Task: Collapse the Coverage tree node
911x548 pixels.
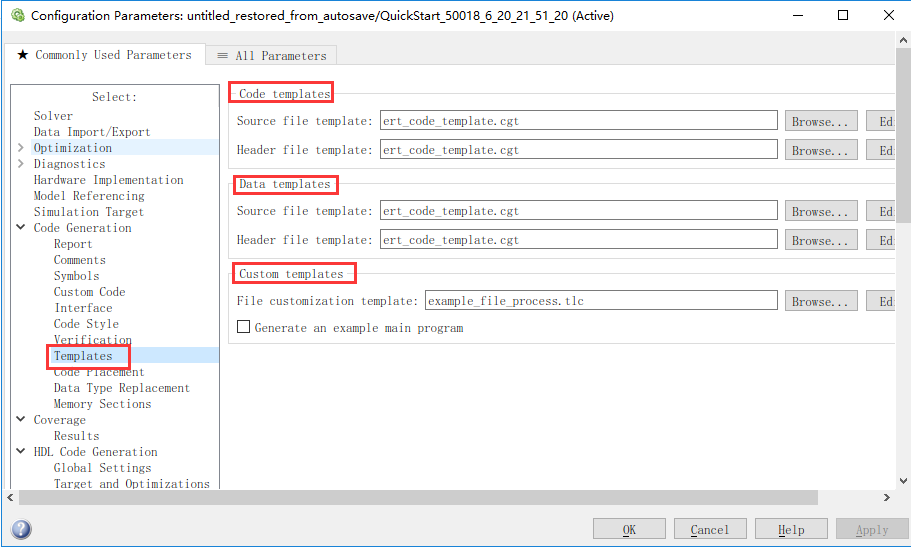Action: point(21,419)
